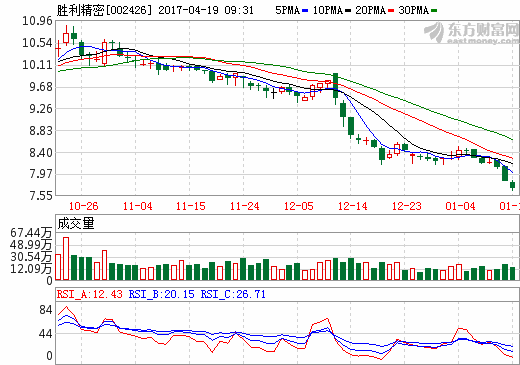This screenshot has width=520, height=365.
Task: Click the blue 5PMA legend swatch
Action: point(305,11)
